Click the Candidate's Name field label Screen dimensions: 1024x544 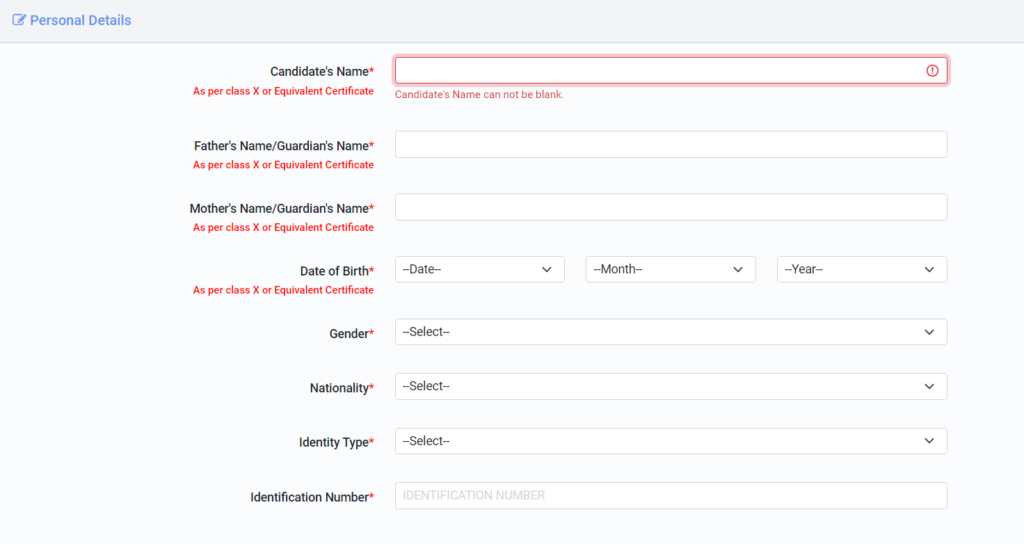click(x=321, y=72)
